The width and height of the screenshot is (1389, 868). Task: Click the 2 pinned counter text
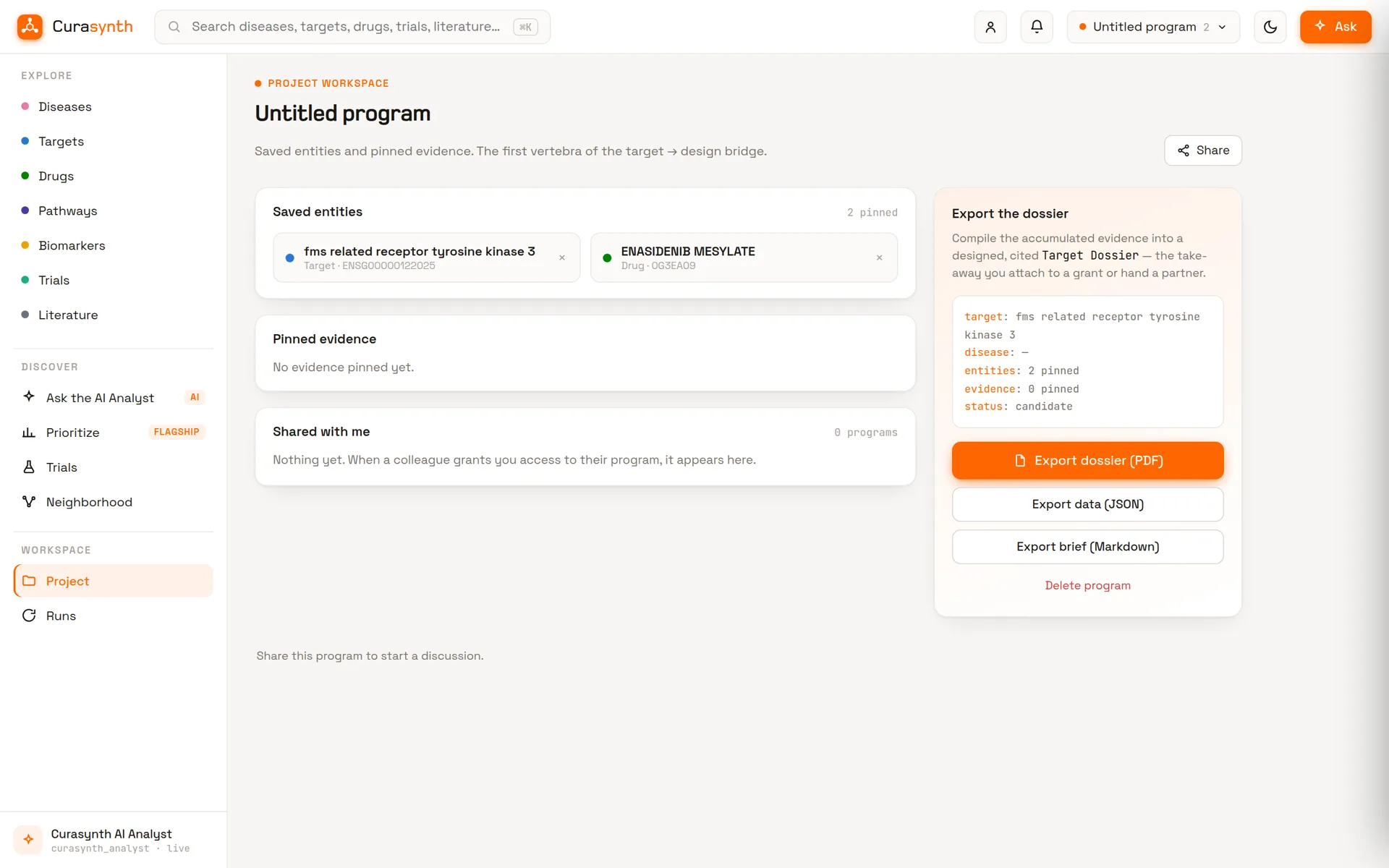tap(872, 213)
